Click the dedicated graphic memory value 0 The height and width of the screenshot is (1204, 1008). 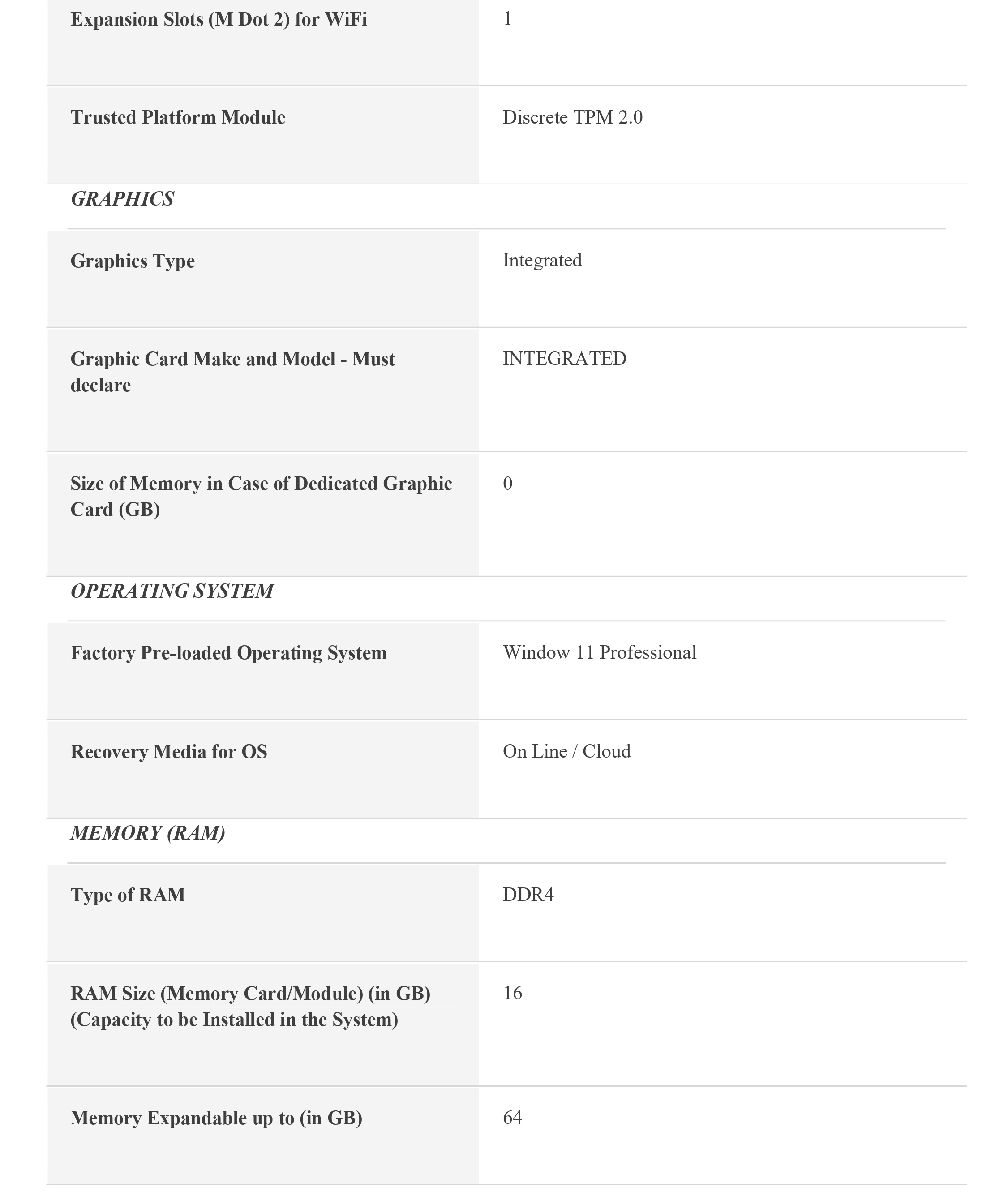[x=507, y=484]
